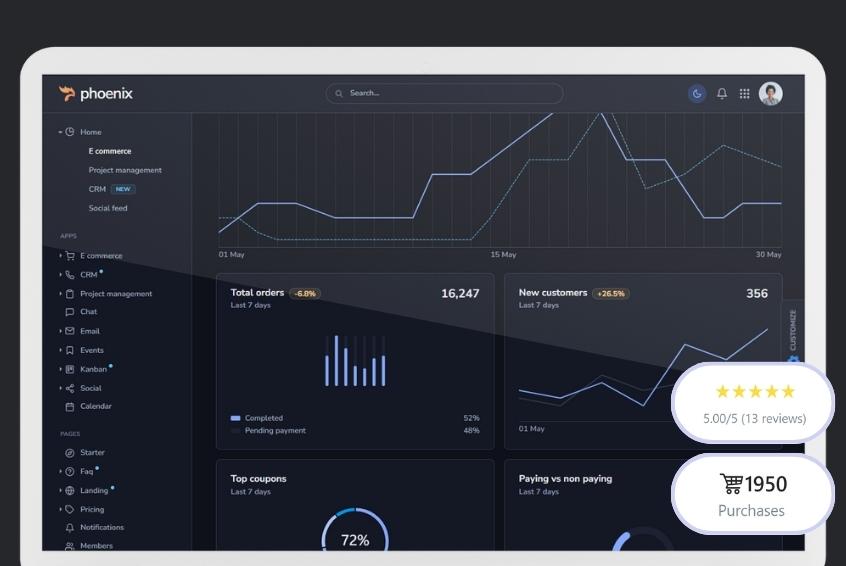Open the Starter page
The image size is (846, 566).
click(x=92, y=453)
